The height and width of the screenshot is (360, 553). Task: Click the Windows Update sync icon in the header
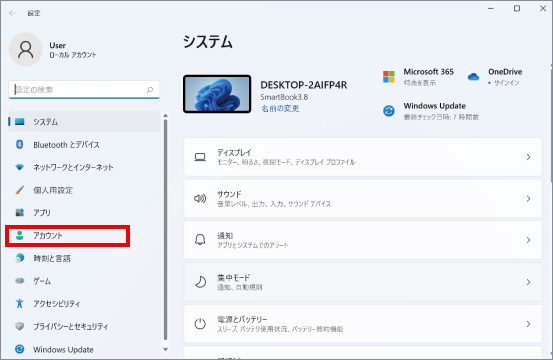389,111
